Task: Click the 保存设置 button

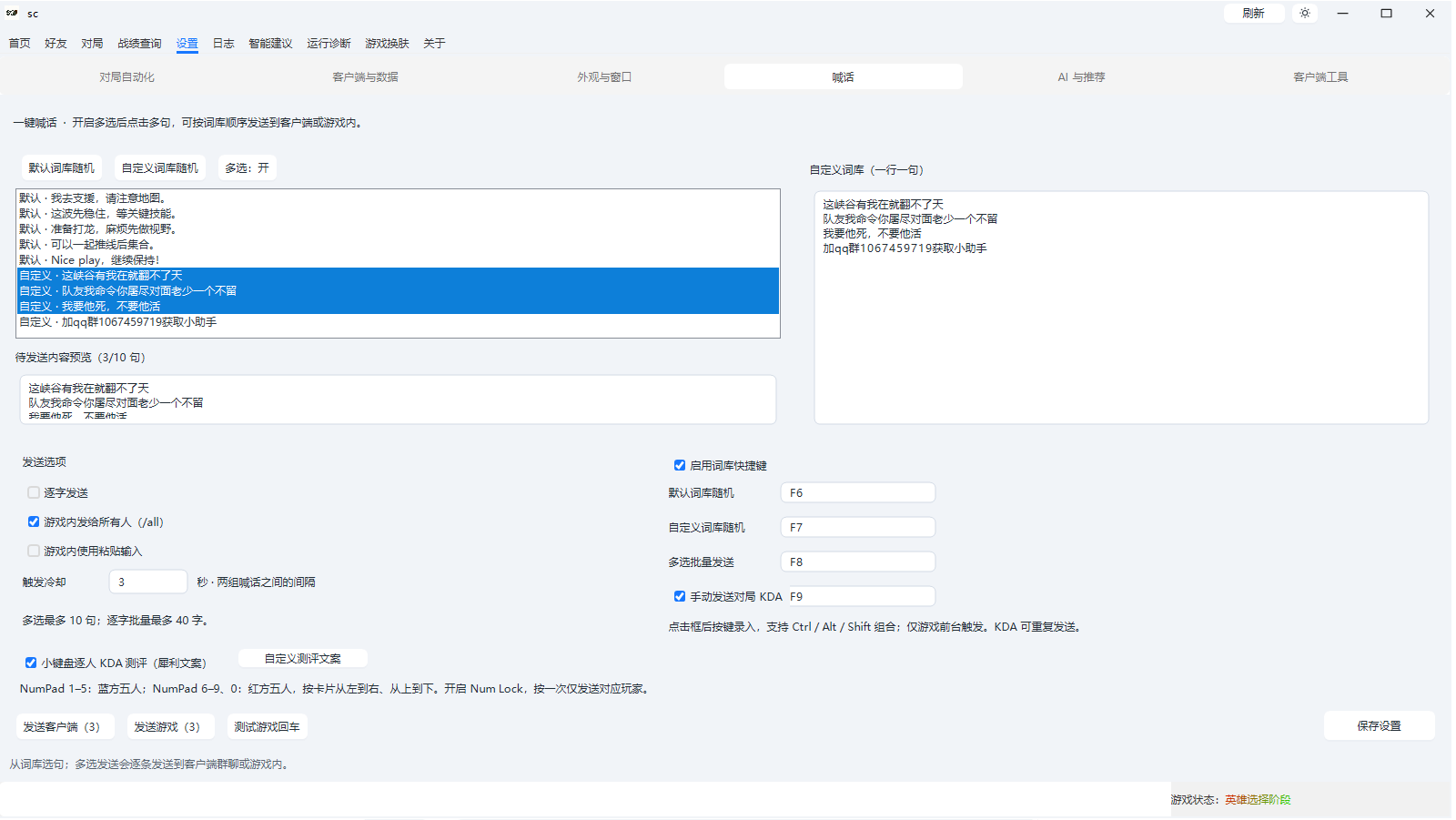Action: click(x=1379, y=725)
